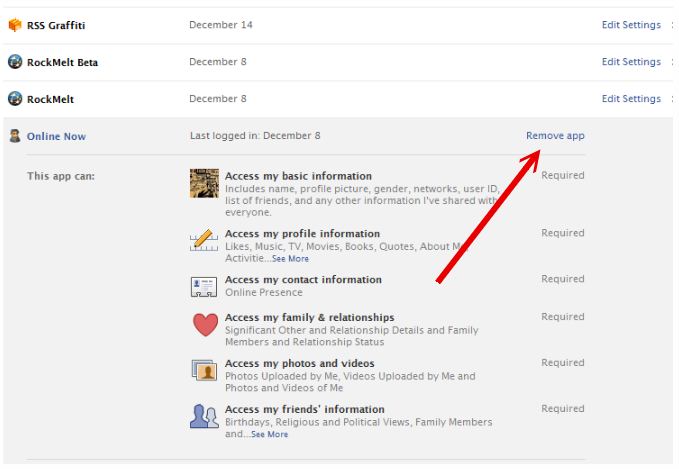Click the basic information thumbnail image
This screenshot has height=469, width=679.
point(204,183)
